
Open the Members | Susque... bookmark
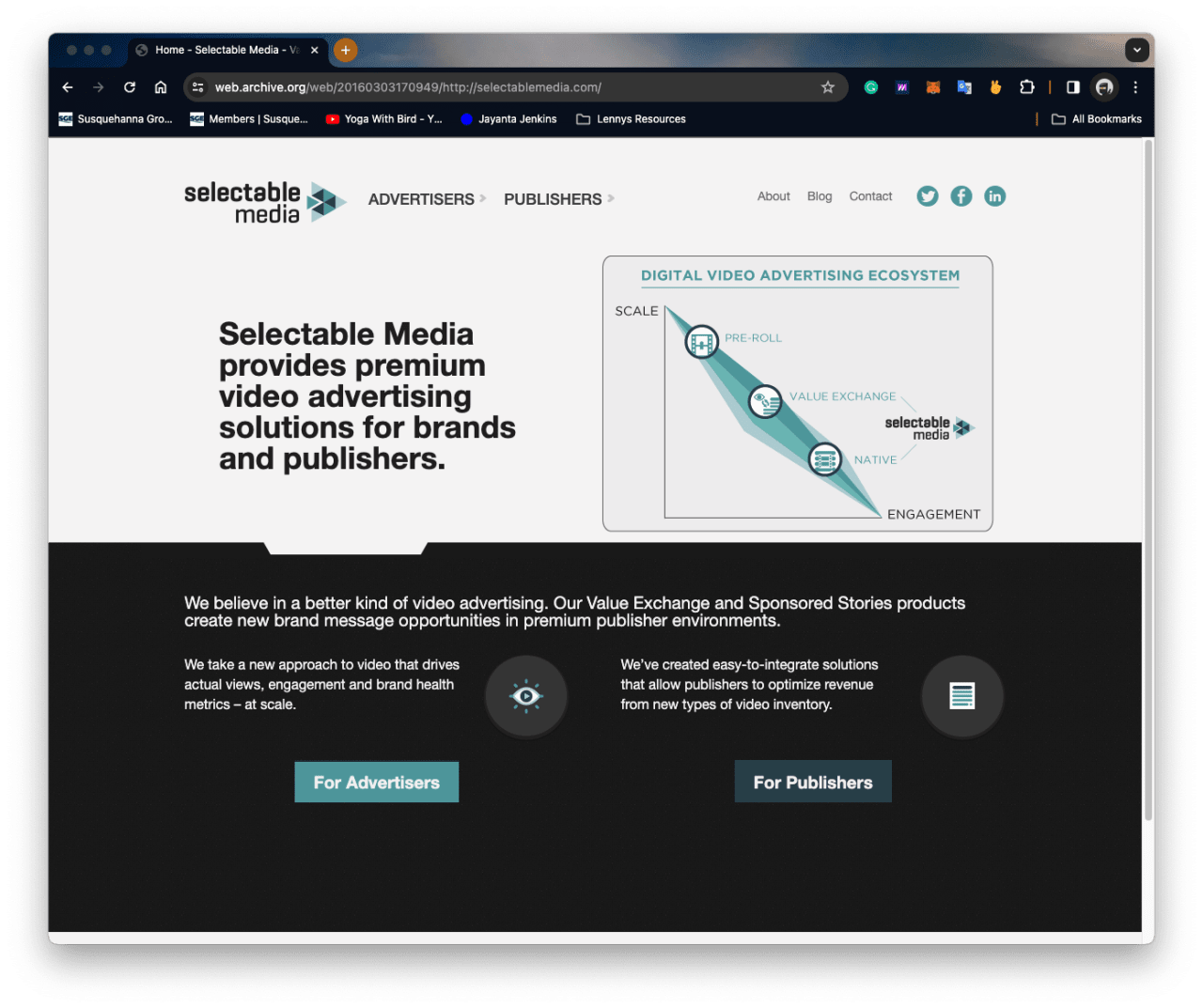(x=249, y=119)
